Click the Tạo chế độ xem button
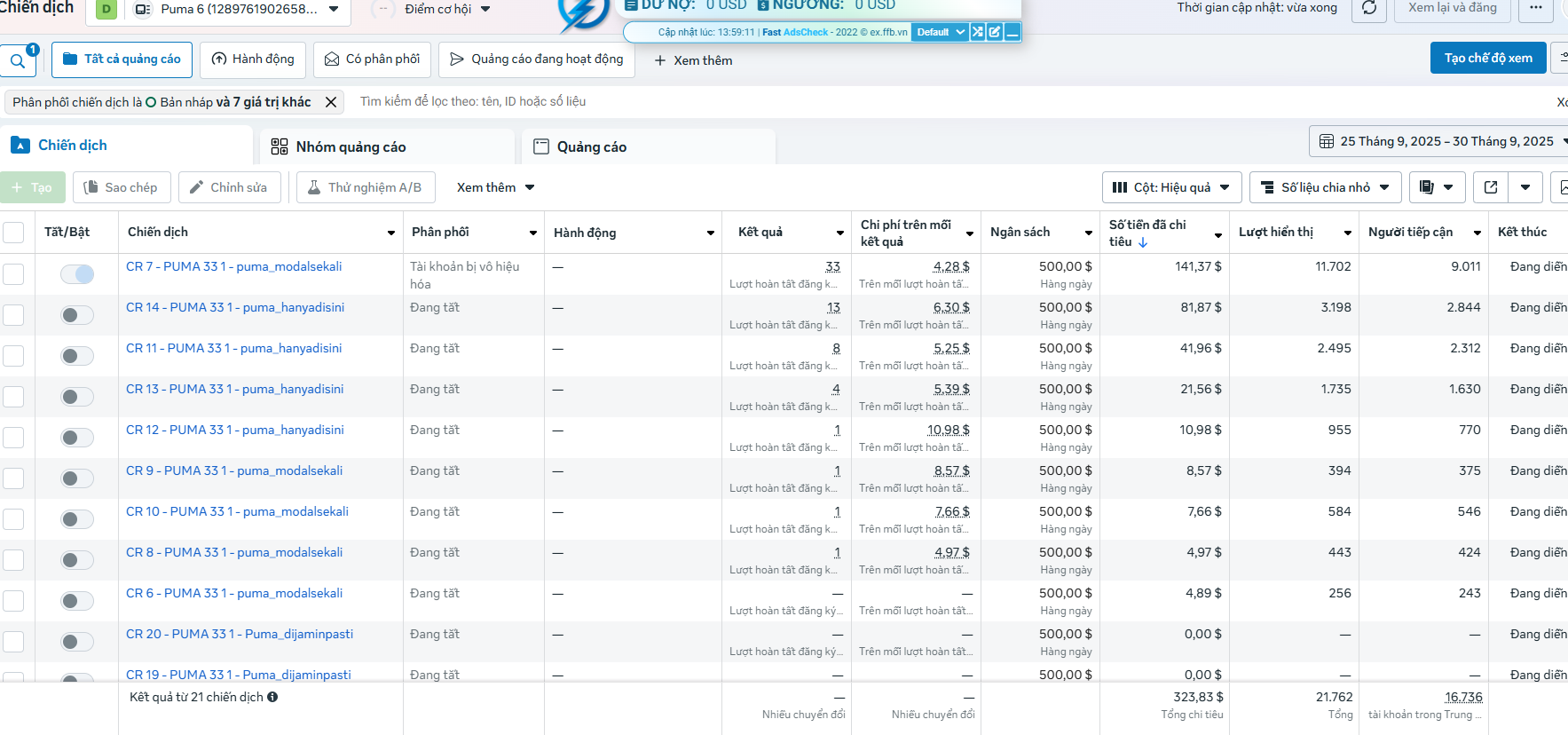The height and width of the screenshot is (735, 1568). point(1488,58)
